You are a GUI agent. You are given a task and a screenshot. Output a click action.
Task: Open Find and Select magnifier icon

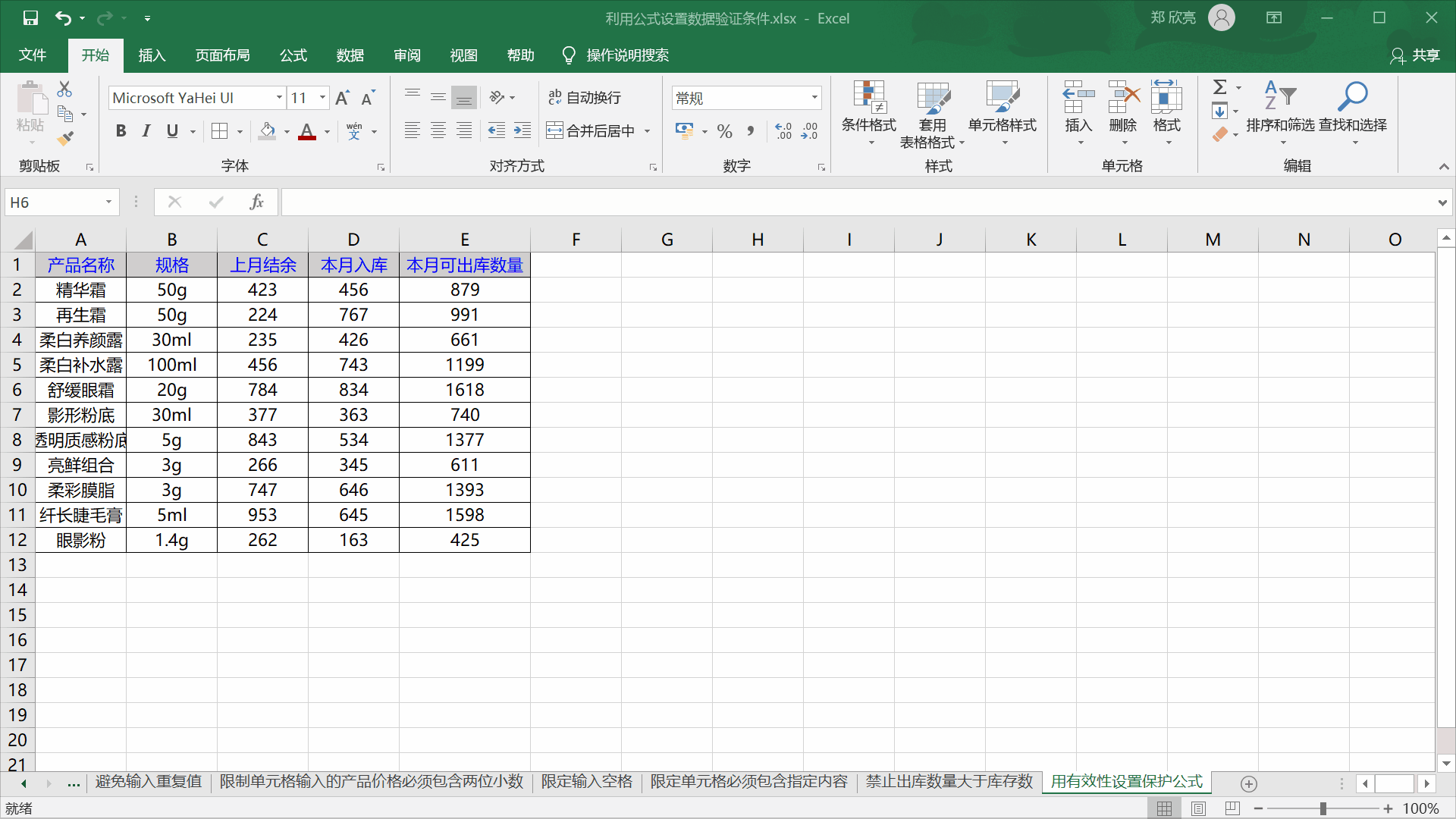point(1352,97)
